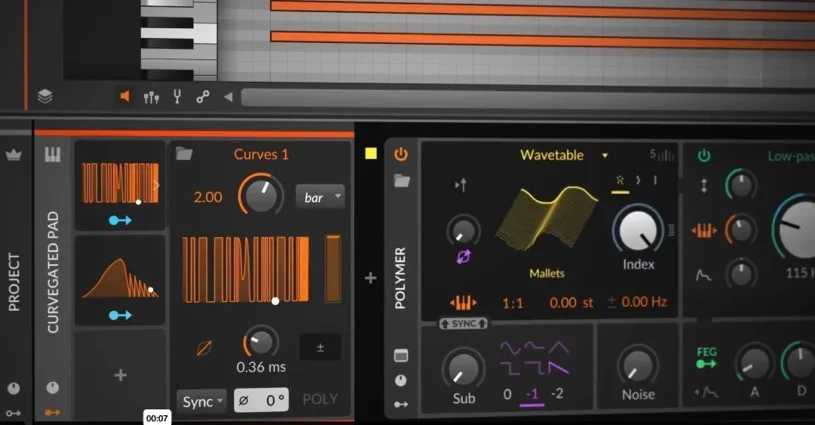Toggle the POLY mode in Curves panel

[x=320, y=400]
